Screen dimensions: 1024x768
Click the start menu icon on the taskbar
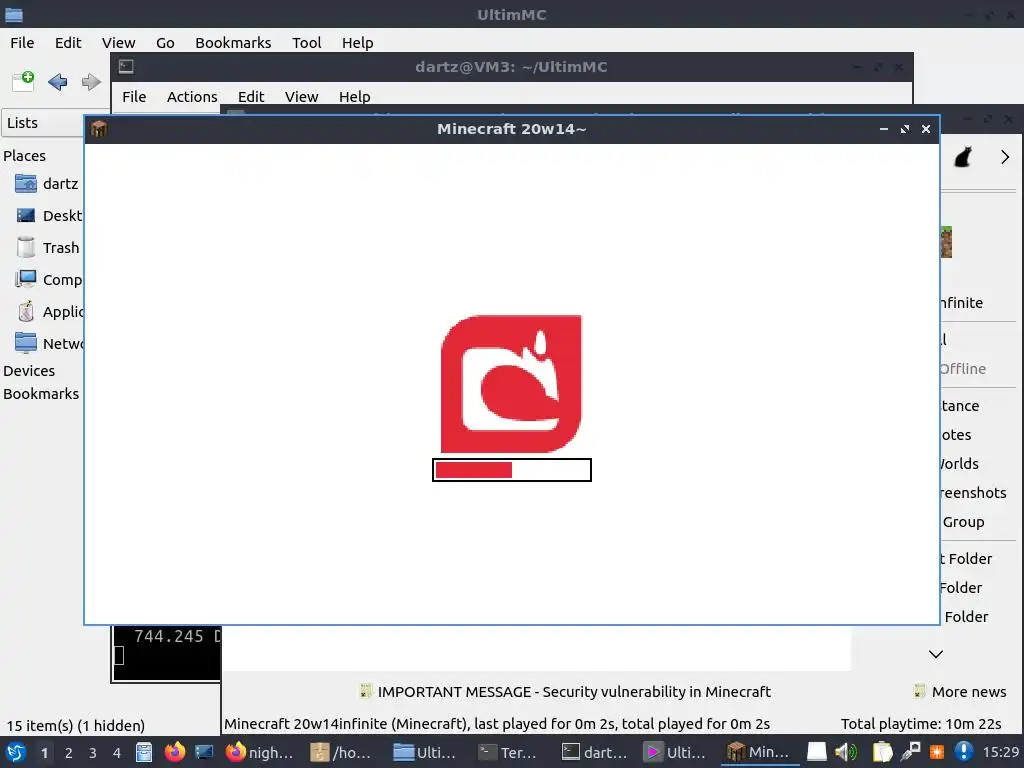coord(16,752)
